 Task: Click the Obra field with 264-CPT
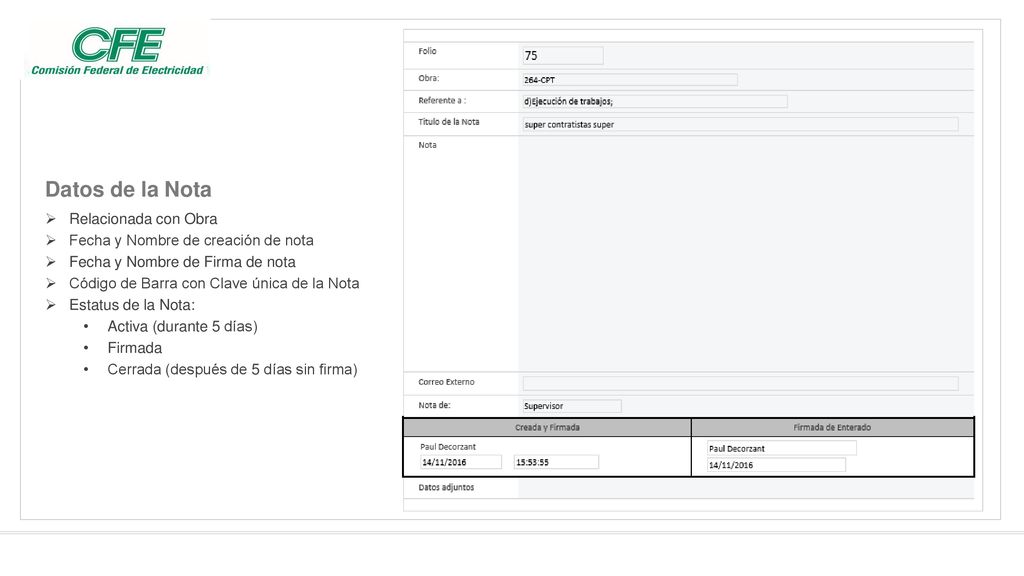[630, 80]
